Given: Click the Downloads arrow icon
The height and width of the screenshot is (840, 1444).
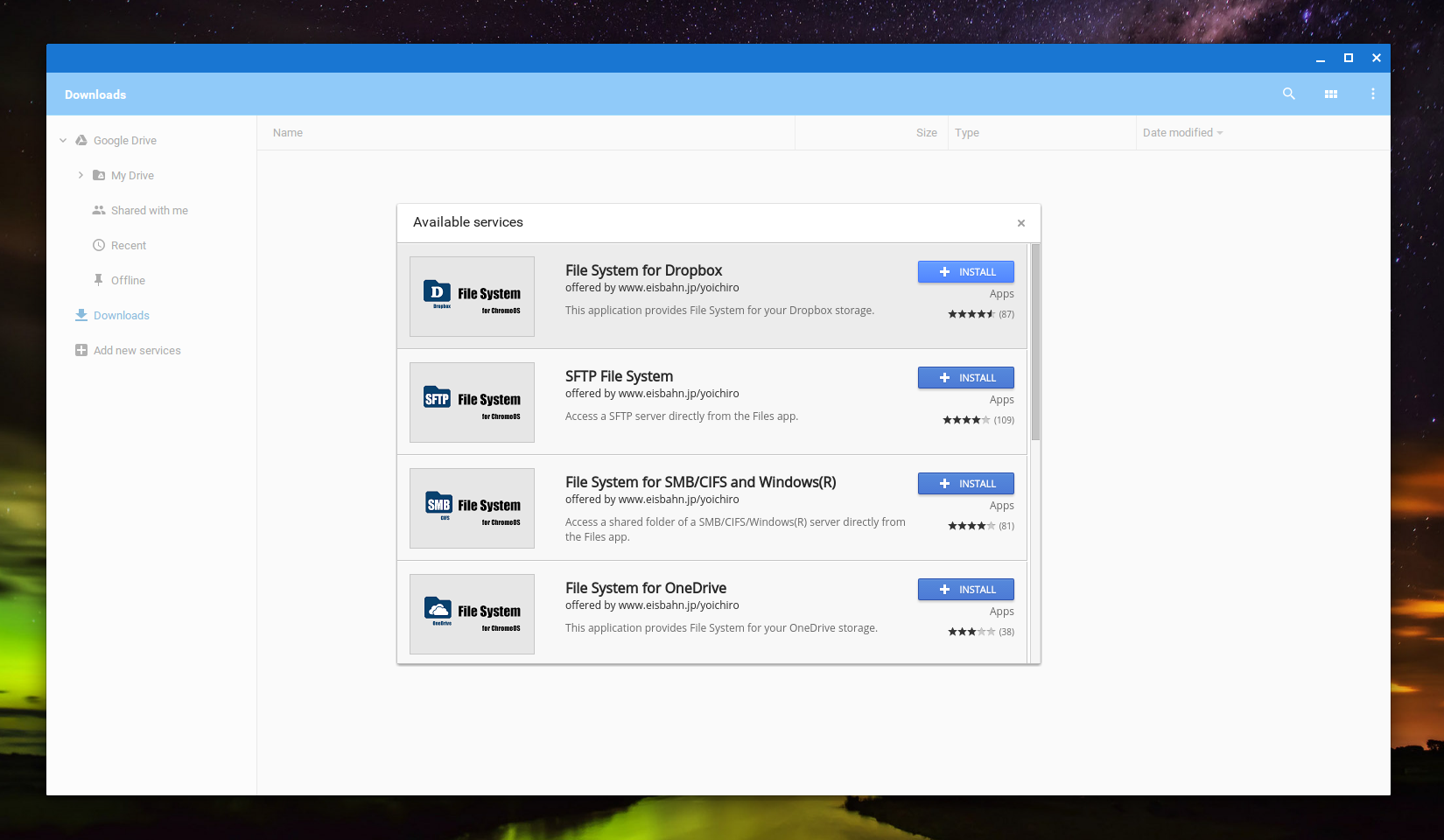Looking at the screenshot, I should click(x=81, y=315).
